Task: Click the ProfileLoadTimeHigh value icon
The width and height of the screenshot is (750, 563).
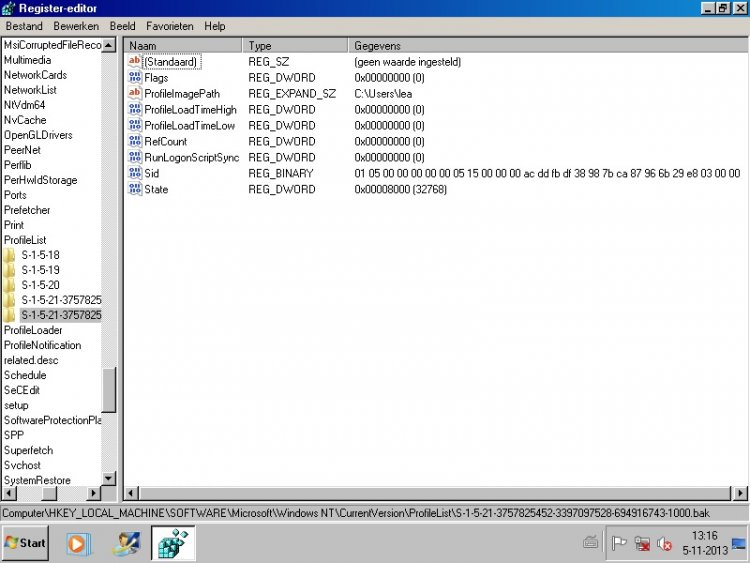Action: 135,109
